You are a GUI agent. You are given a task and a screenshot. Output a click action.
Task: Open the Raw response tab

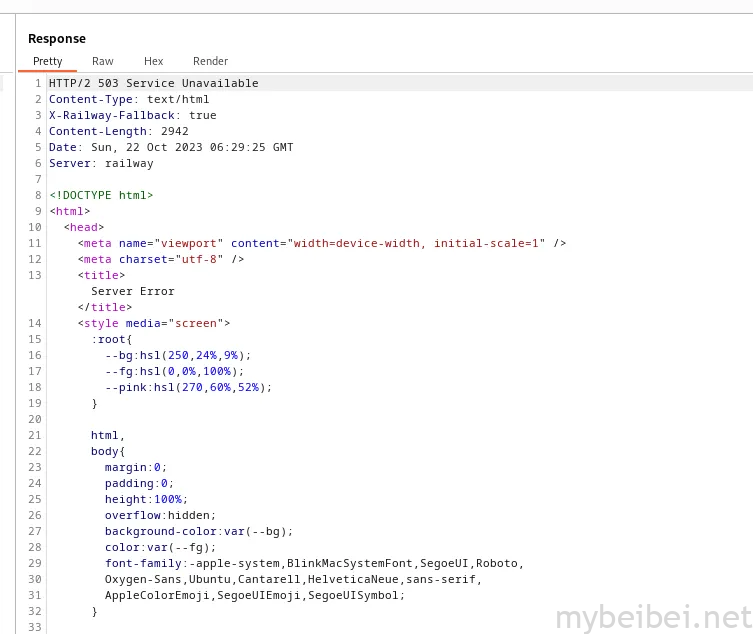[102, 61]
